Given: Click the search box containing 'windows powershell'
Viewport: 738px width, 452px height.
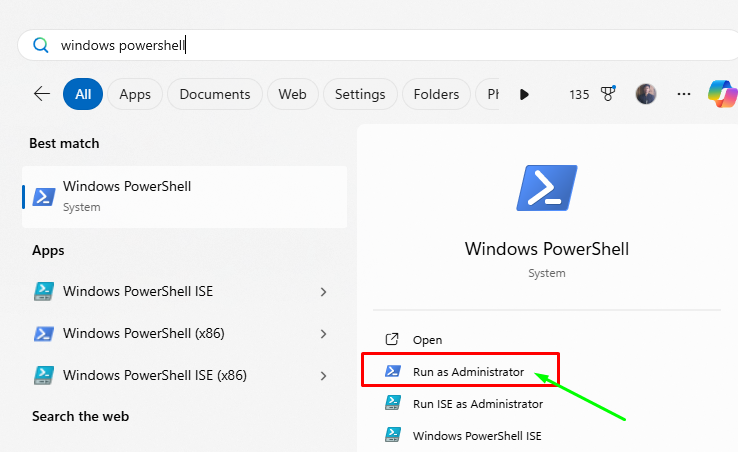Looking at the screenshot, I should [377, 45].
